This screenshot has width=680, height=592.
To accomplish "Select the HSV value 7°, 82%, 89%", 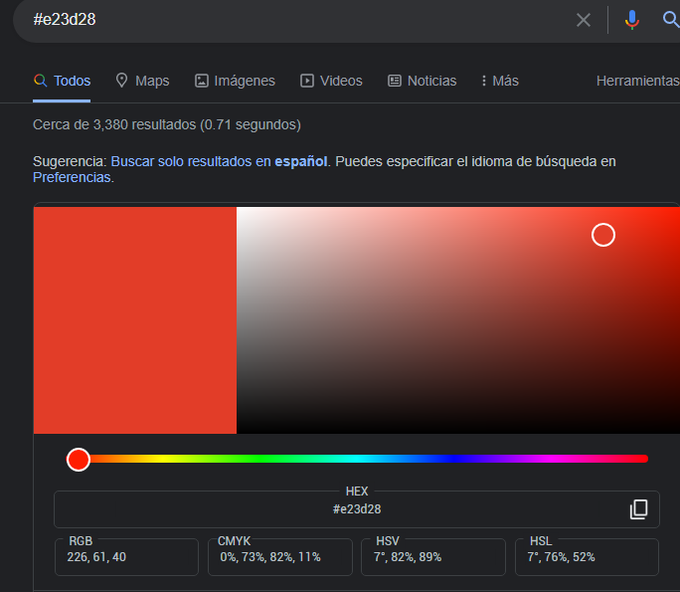I will pyautogui.click(x=433, y=557).
